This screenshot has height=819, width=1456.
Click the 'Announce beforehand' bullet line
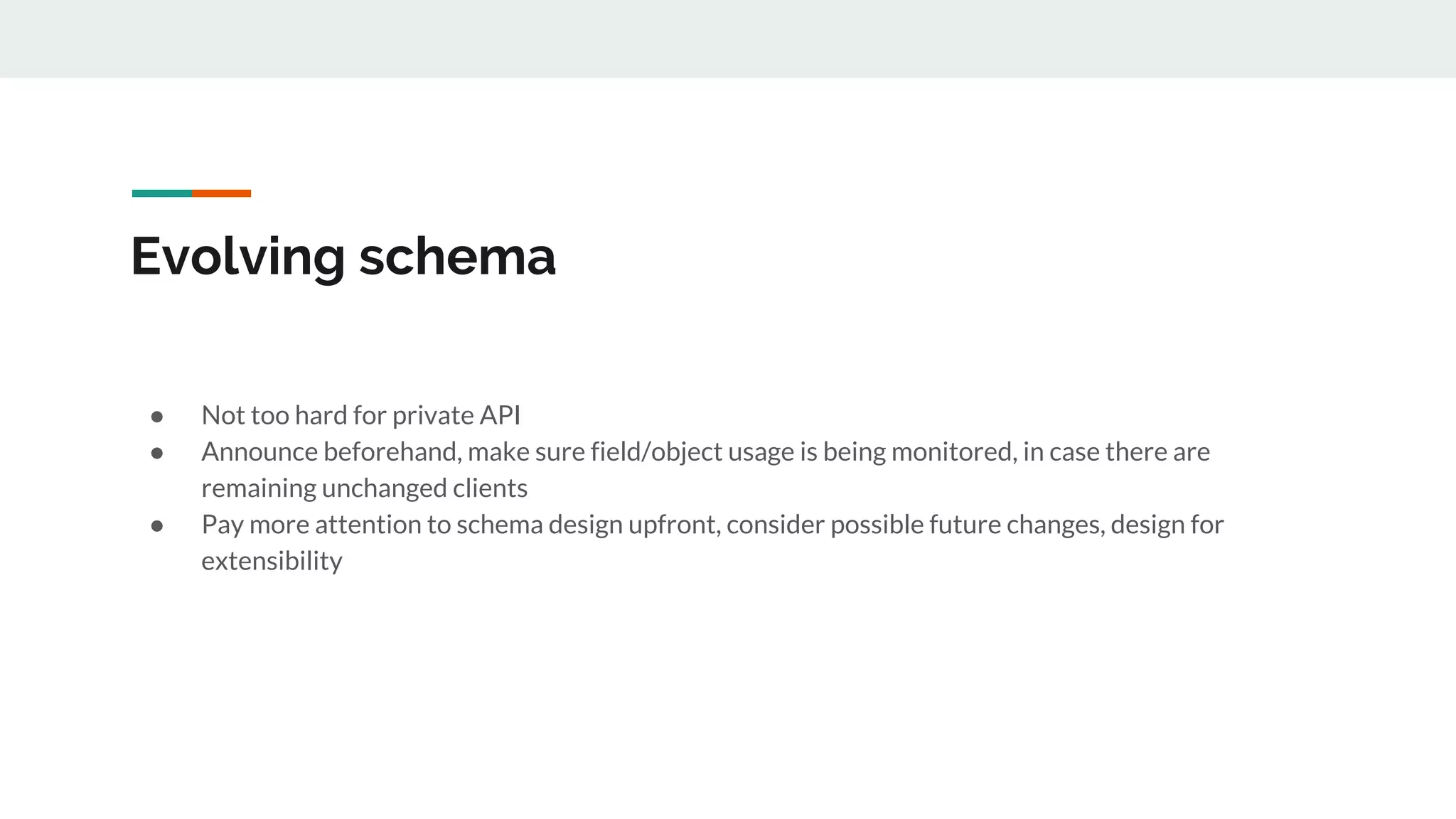pyautogui.click(x=706, y=452)
